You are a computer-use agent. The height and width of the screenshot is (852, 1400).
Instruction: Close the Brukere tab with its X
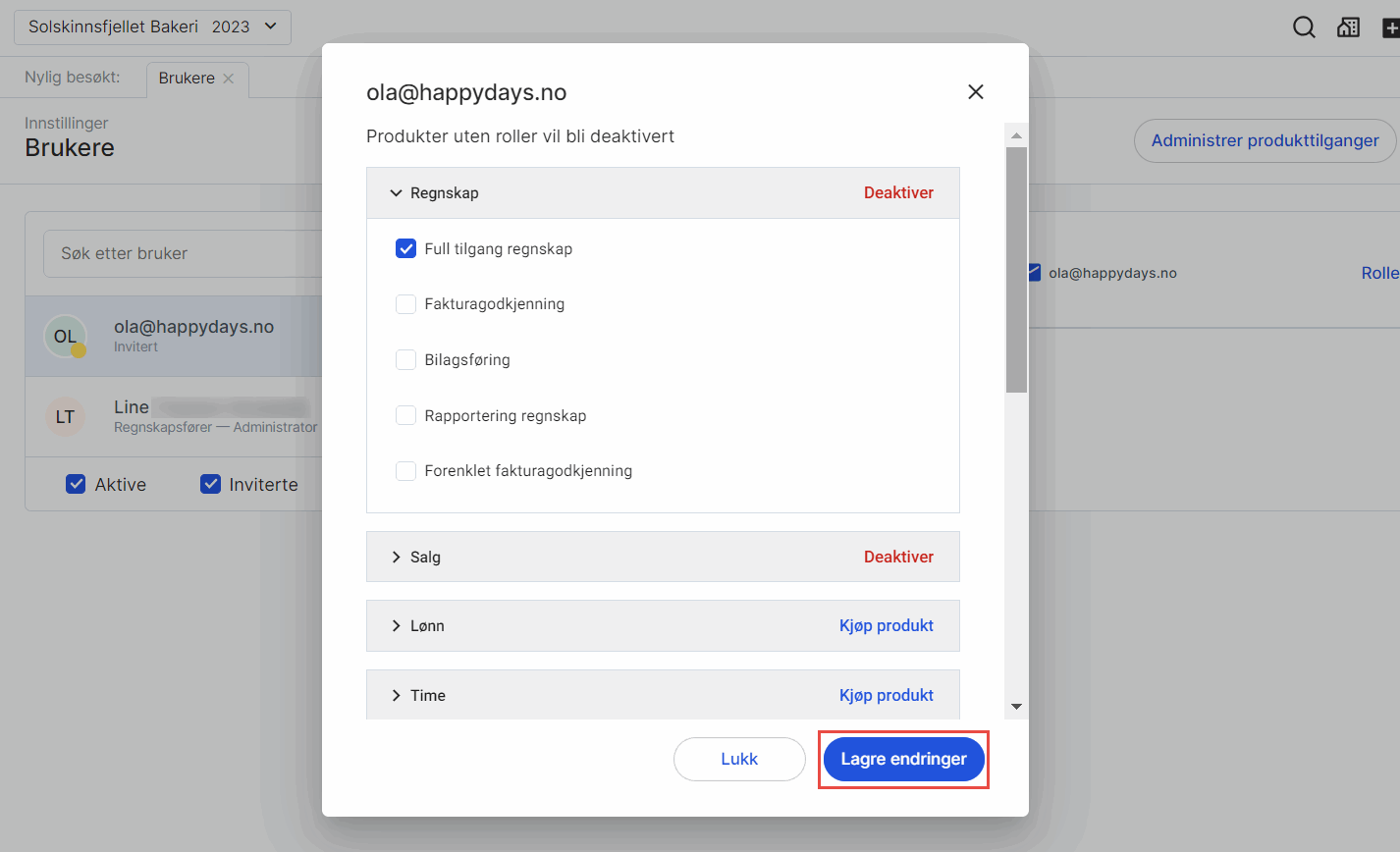pos(229,79)
